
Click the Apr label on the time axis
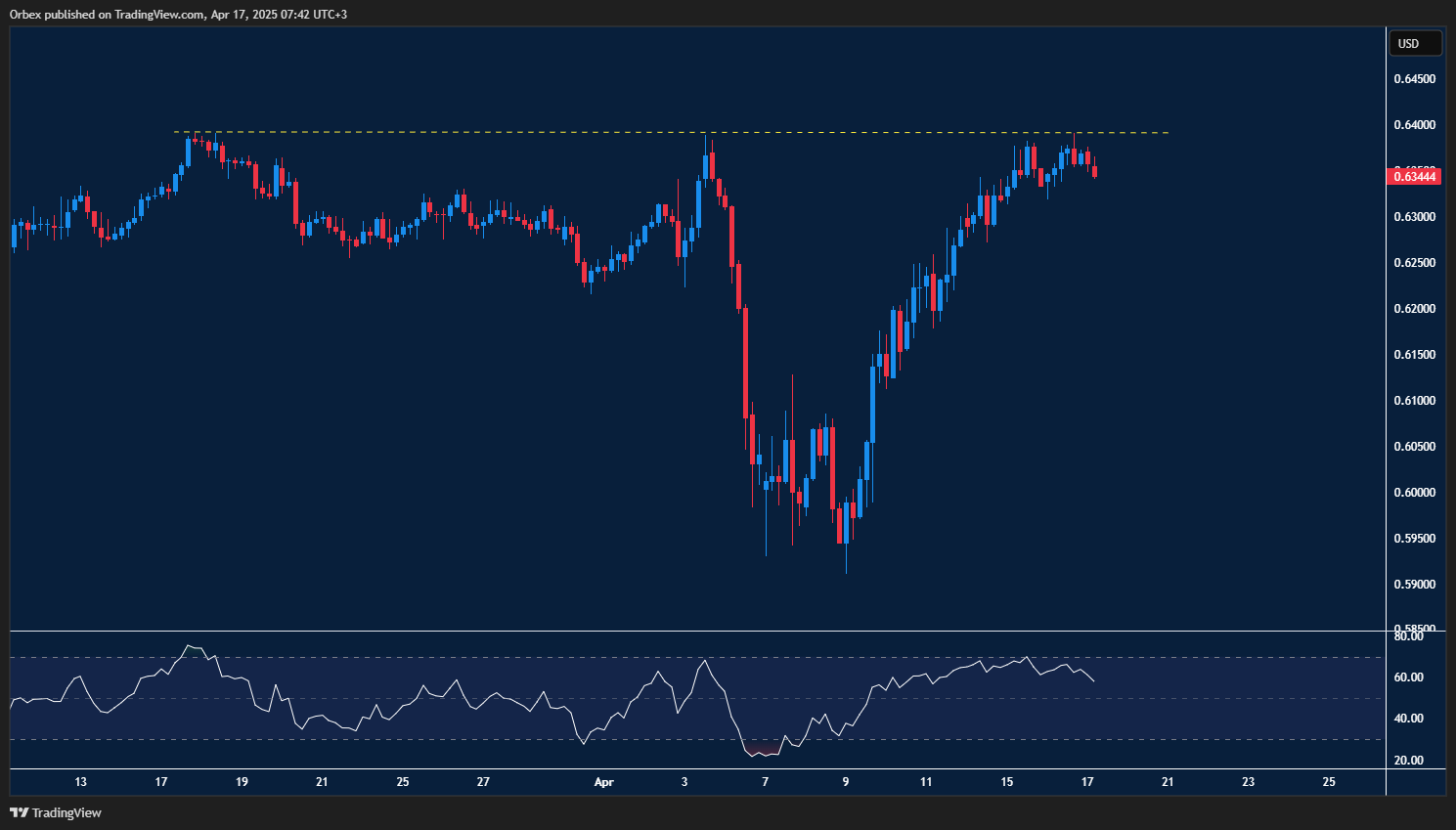click(603, 782)
